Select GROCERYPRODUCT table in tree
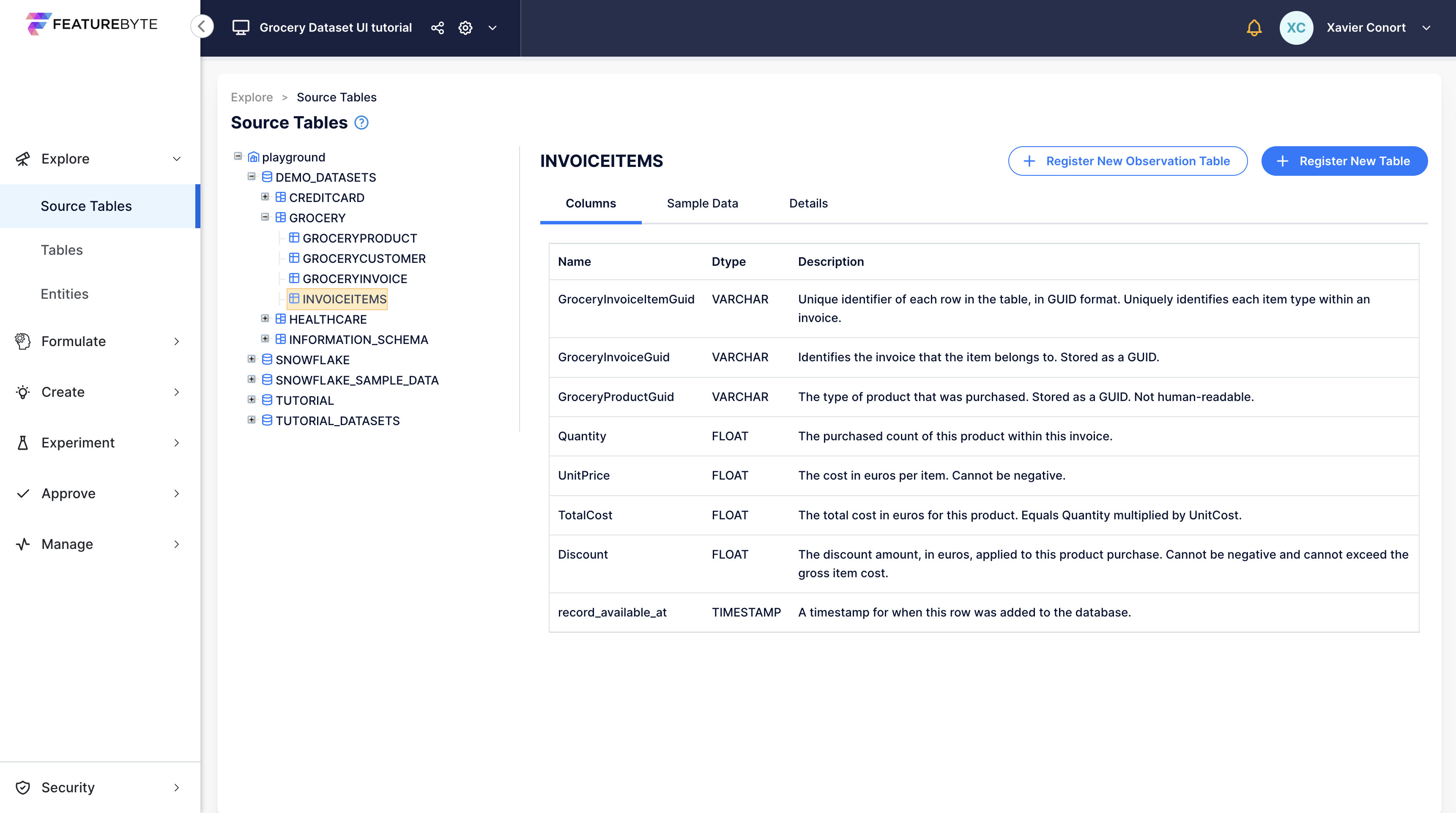 point(359,238)
